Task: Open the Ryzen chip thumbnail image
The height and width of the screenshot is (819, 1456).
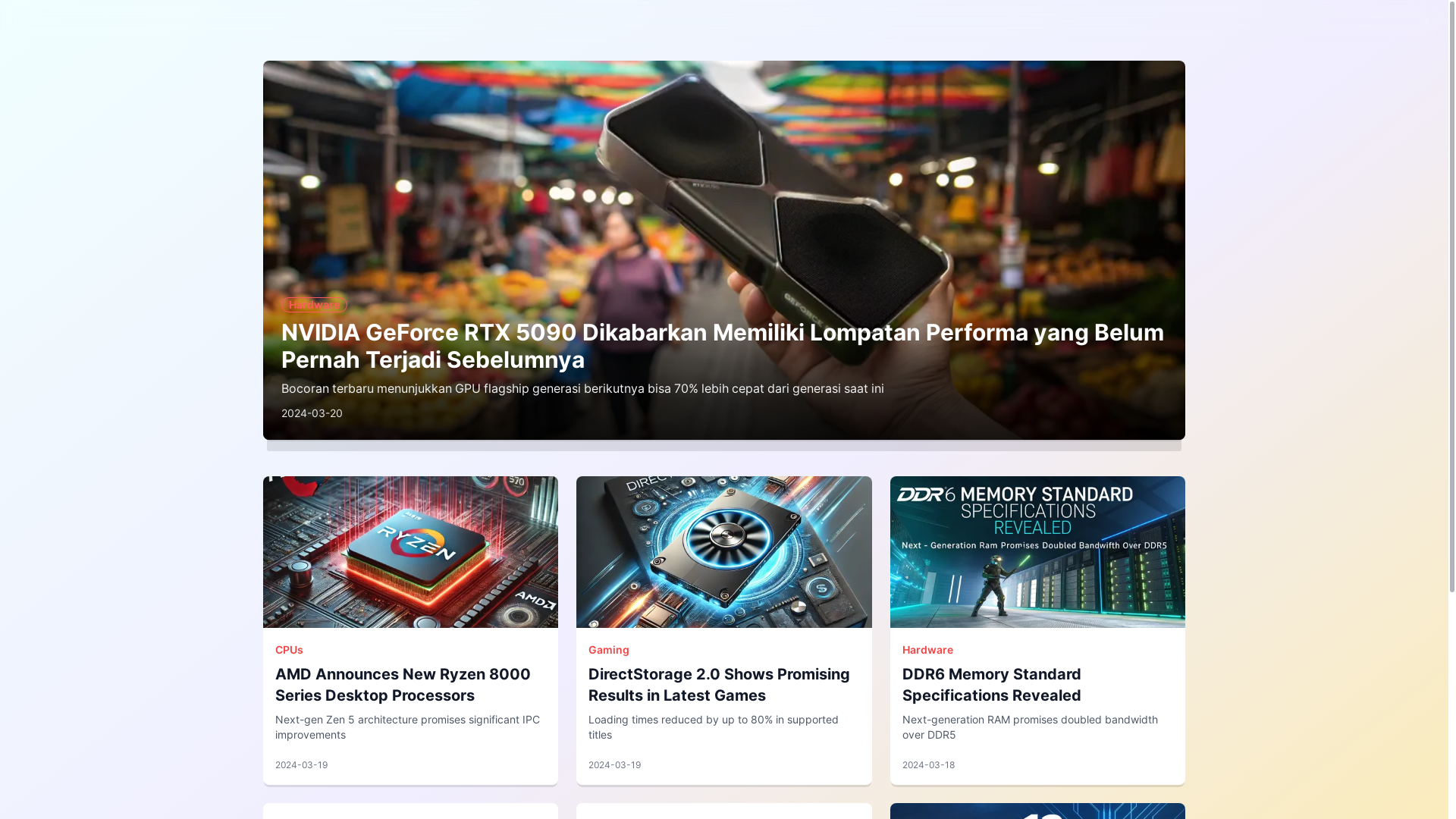Action: [410, 552]
